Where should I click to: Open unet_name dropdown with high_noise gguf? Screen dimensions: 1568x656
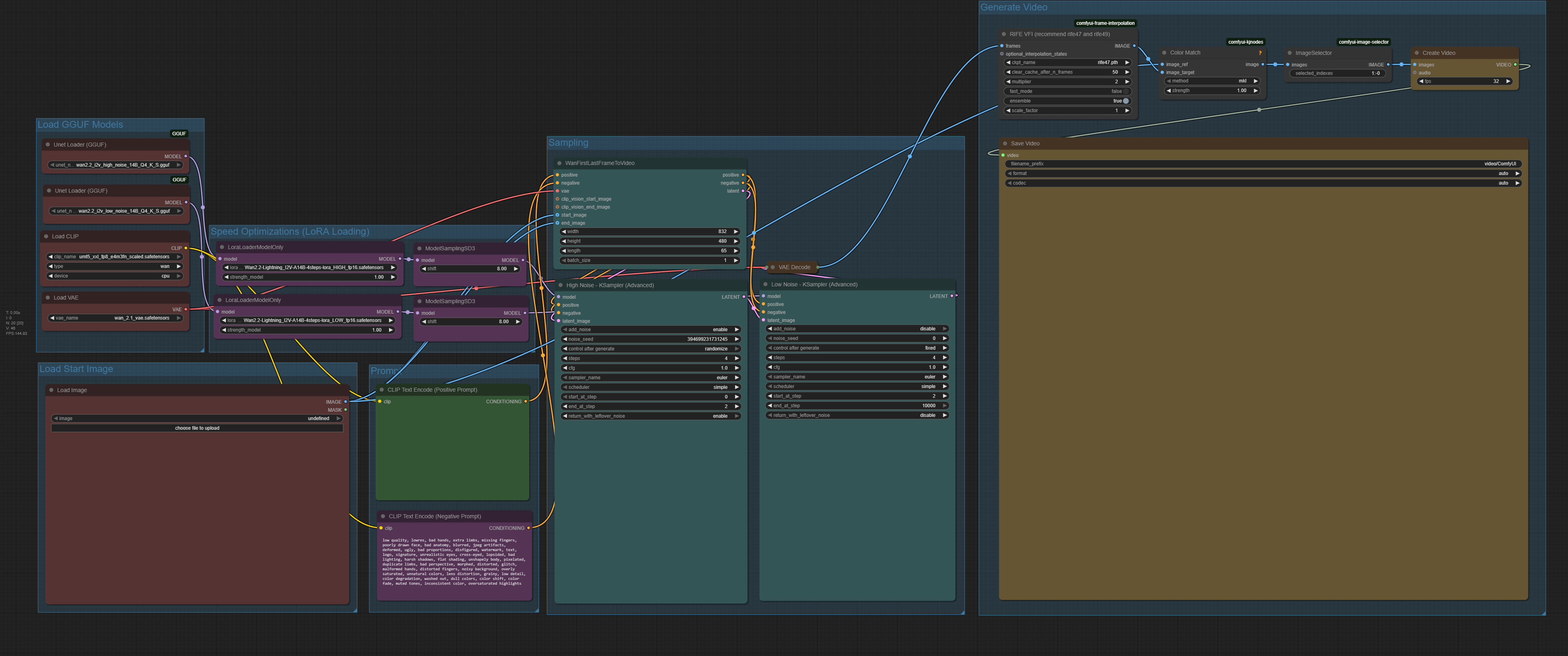116,165
